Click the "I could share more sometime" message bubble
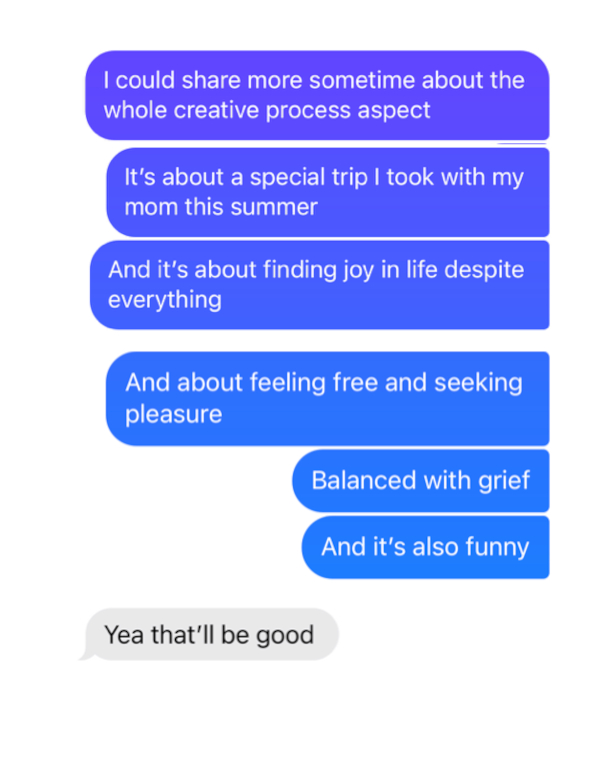 pos(316,95)
